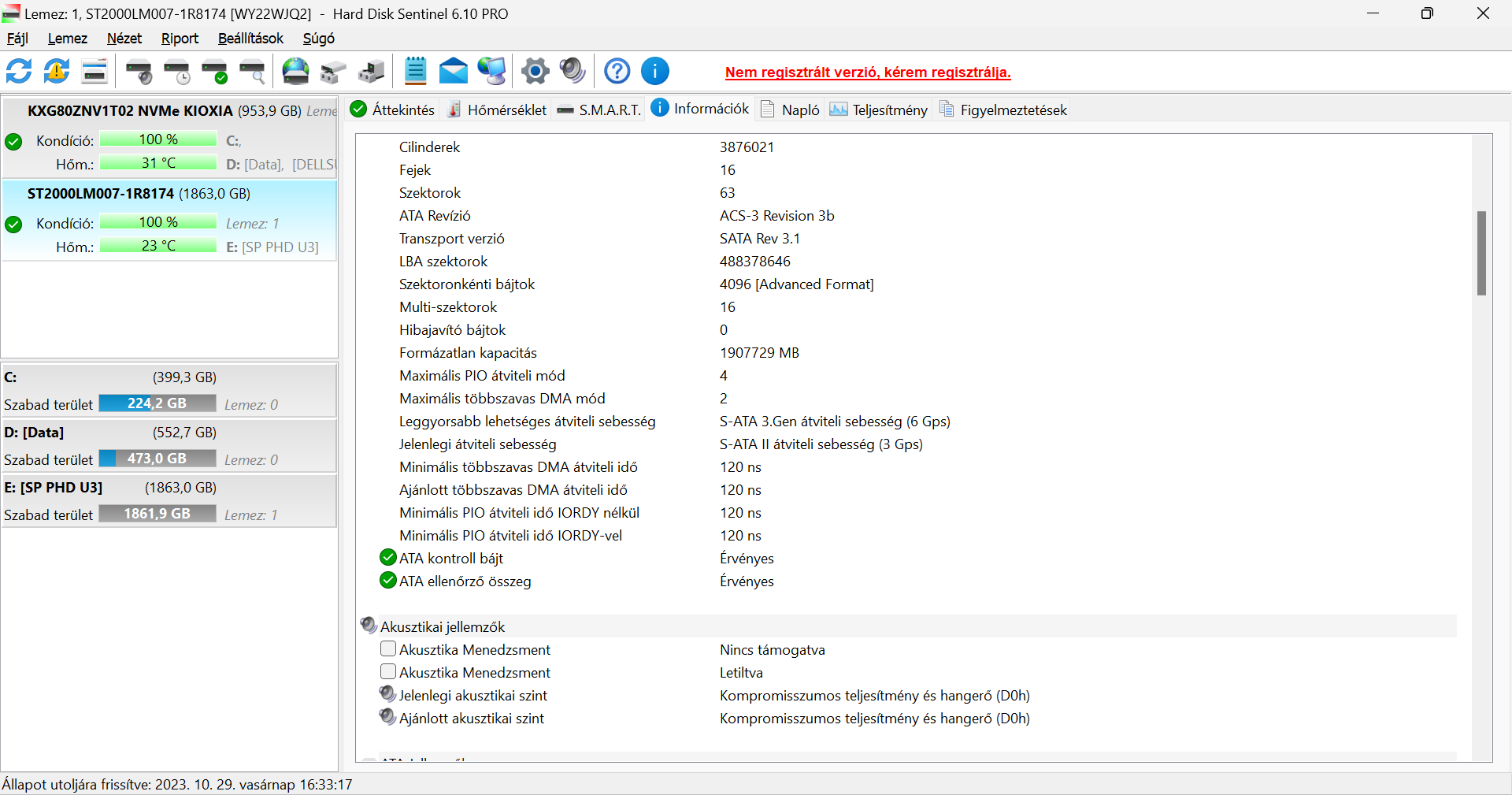1512x795 pixels.
Task: Click the window panel toolbar icon
Action: [x=94, y=72]
